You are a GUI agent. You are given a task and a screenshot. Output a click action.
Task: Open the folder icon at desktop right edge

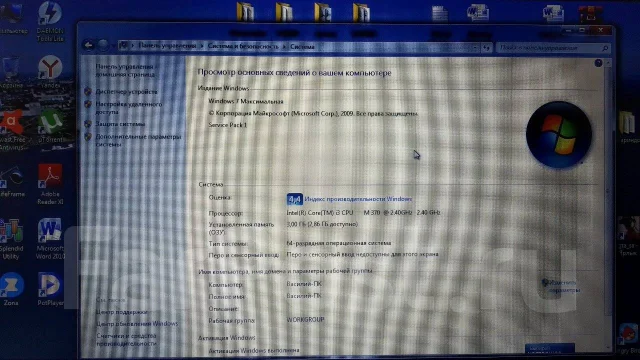628,127
